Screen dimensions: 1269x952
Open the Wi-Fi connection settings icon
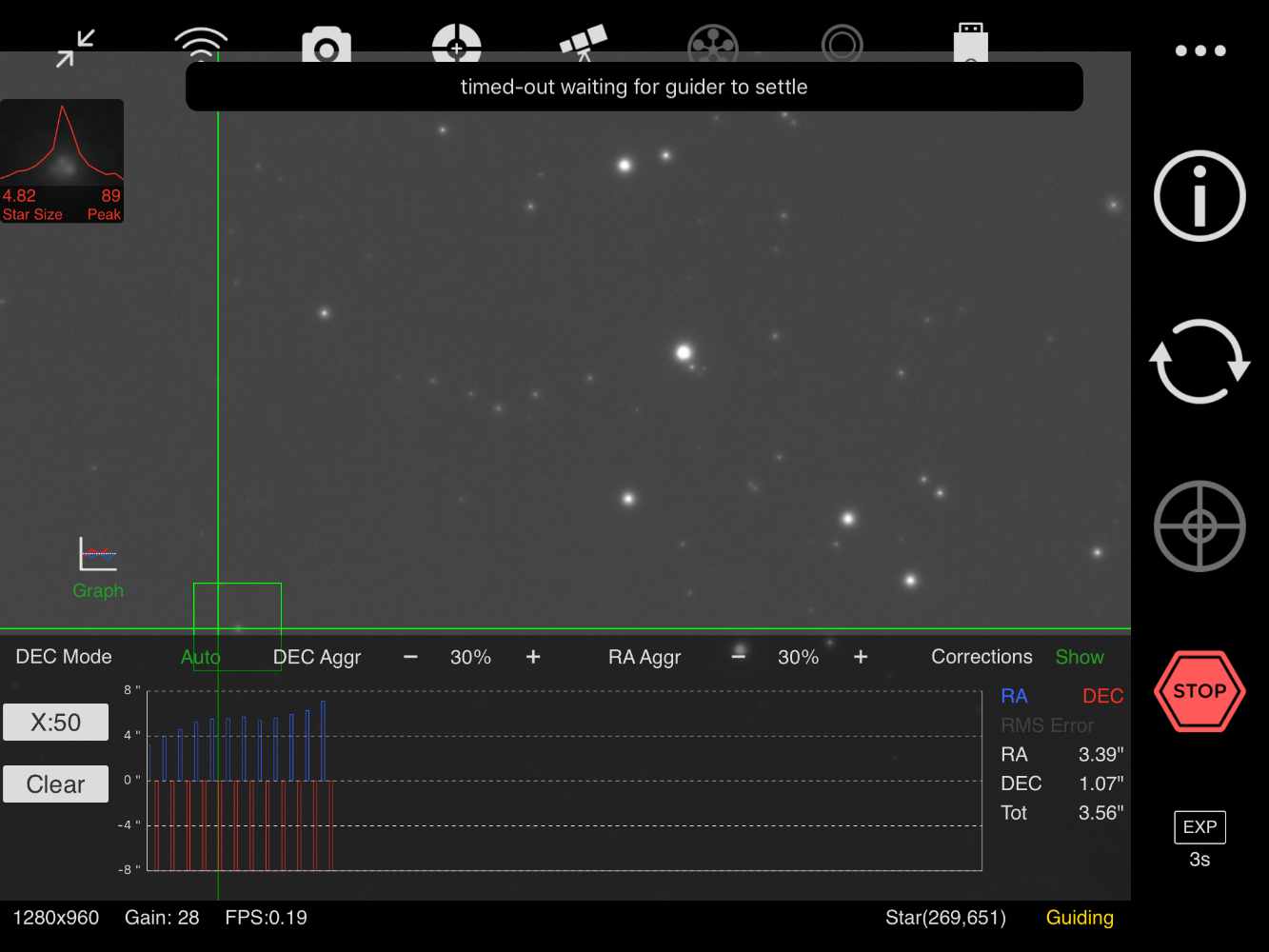point(201,43)
